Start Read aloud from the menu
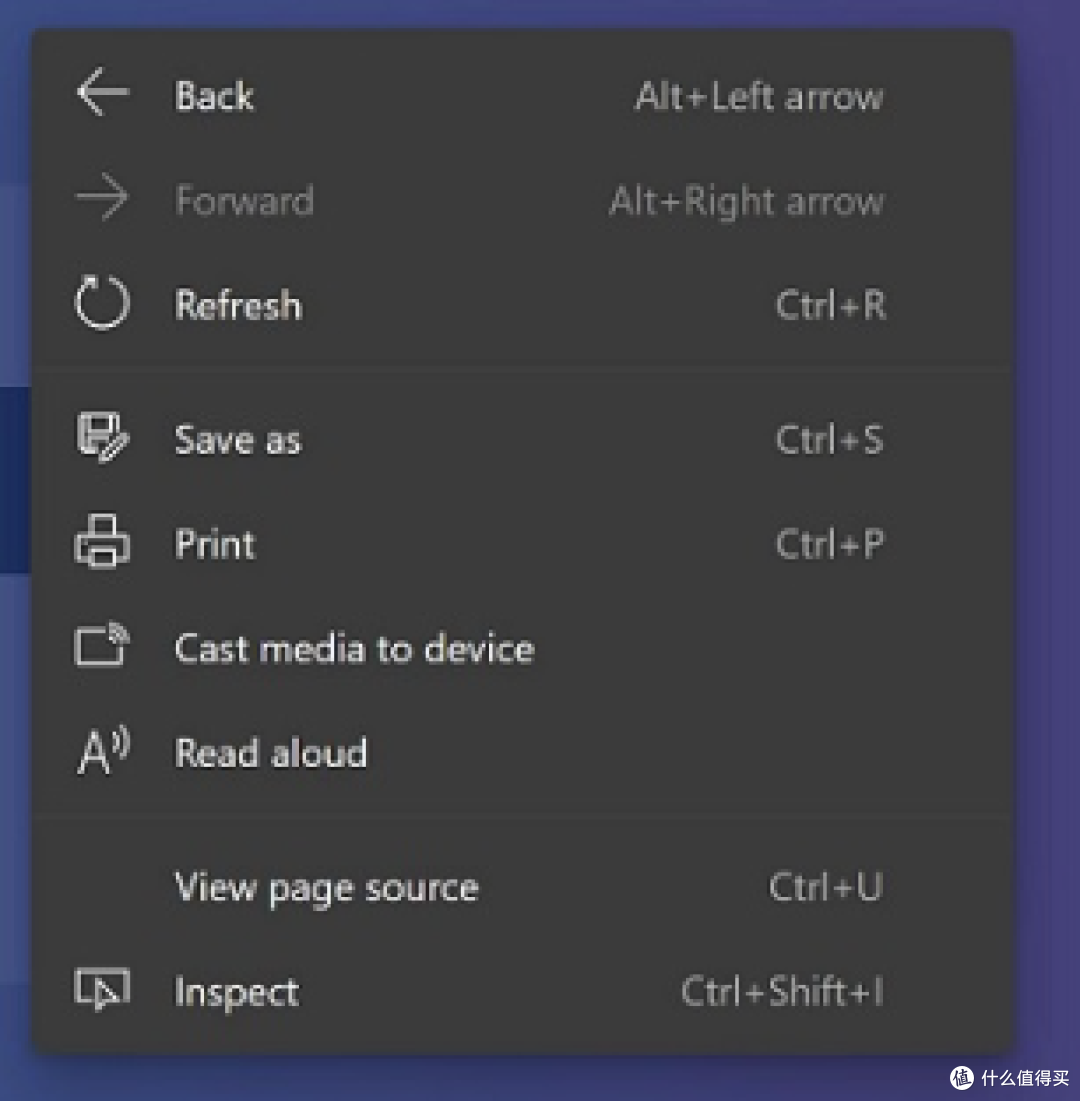The width and height of the screenshot is (1080, 1101). coord(522,753)
